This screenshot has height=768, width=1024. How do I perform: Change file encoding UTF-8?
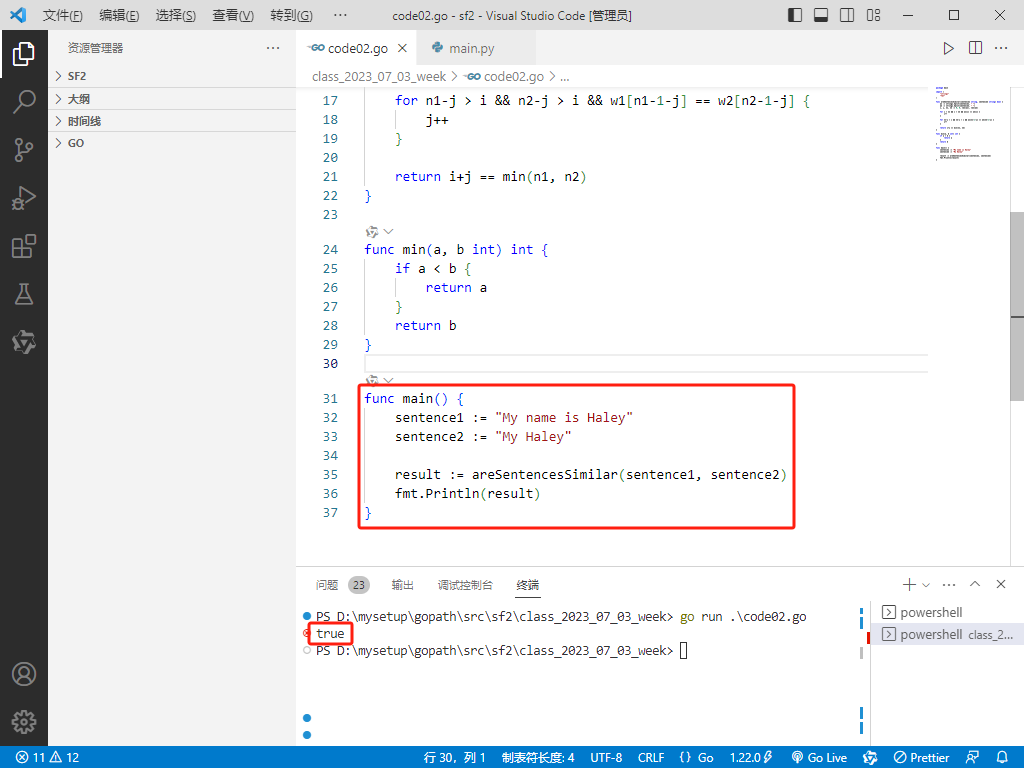606,757
